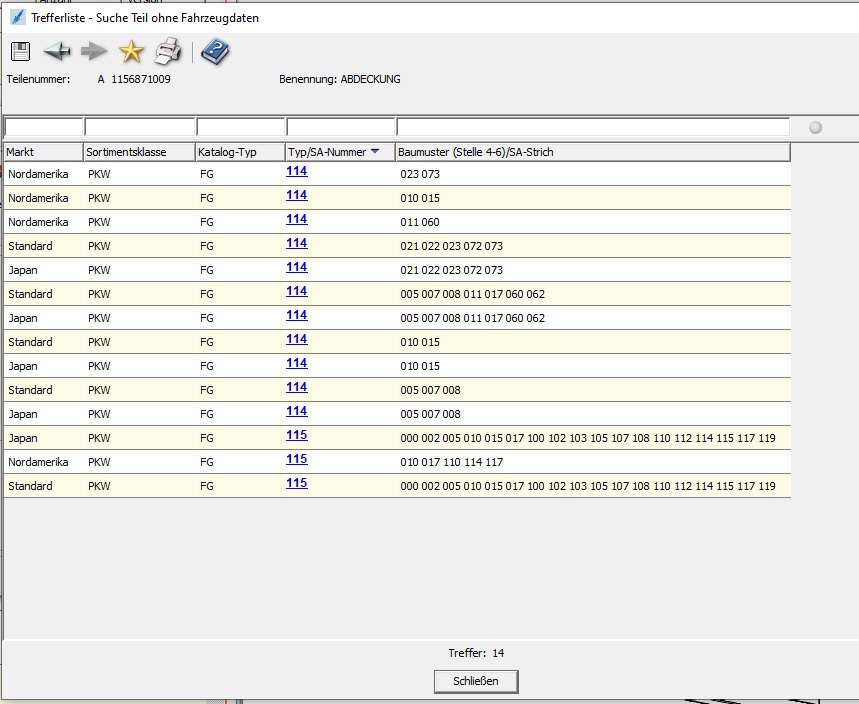This screenshot has width=859, height=704.
Task: Open sort arrow on Typ/SA-Nummer column
Action: pyautogui.click(x=375, y=151)
